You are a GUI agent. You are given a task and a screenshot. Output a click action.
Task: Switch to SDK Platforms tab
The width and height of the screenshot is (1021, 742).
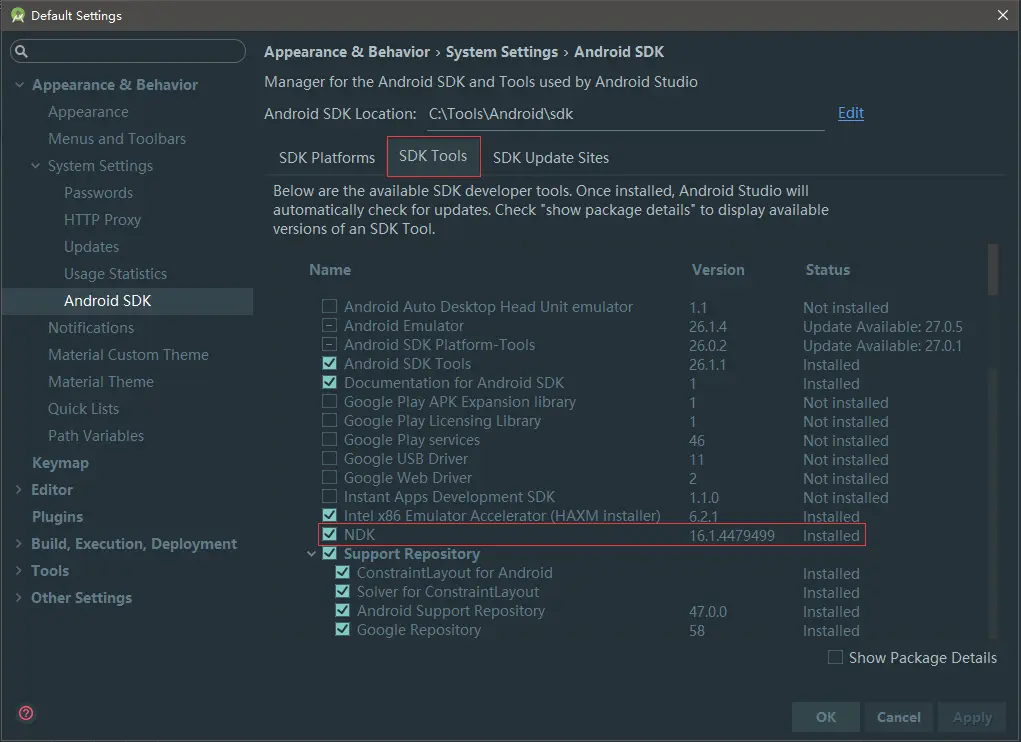tap(327, 158)
